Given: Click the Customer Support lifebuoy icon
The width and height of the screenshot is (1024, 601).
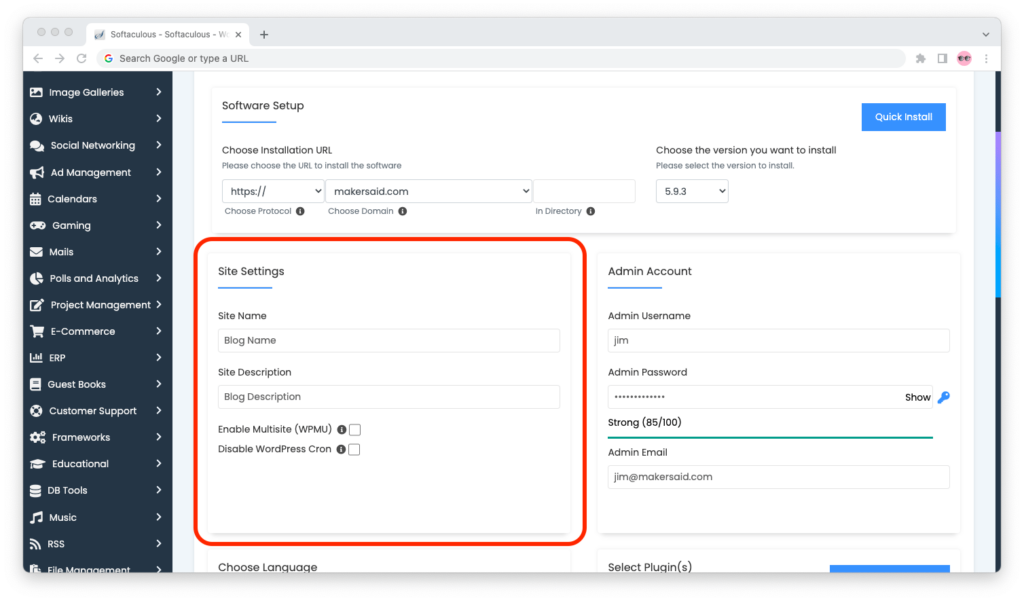Looking at the screenshot, I should [36, 411].
